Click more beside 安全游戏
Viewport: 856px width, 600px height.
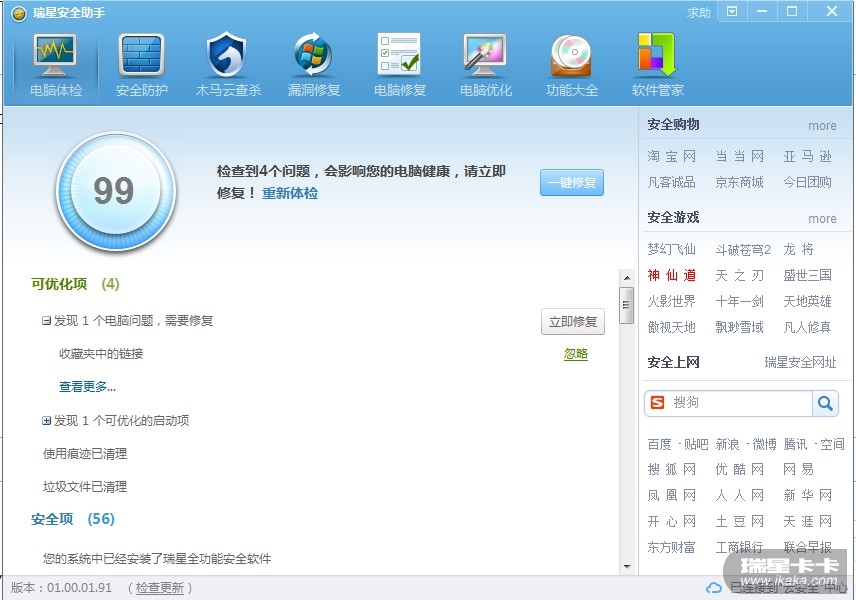coord(822,218)
